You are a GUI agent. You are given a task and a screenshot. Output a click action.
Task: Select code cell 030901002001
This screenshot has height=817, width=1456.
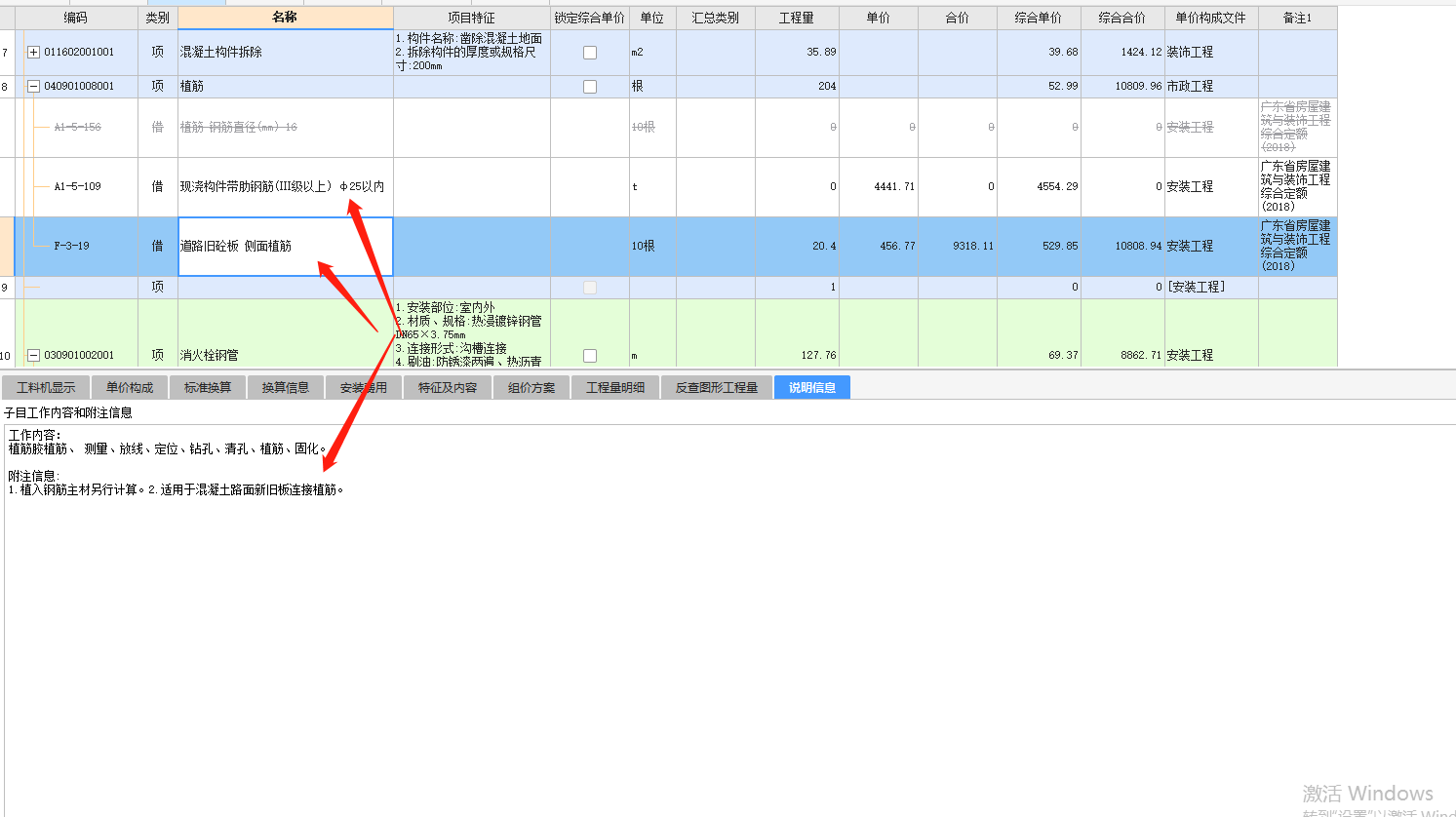point(79,356)
